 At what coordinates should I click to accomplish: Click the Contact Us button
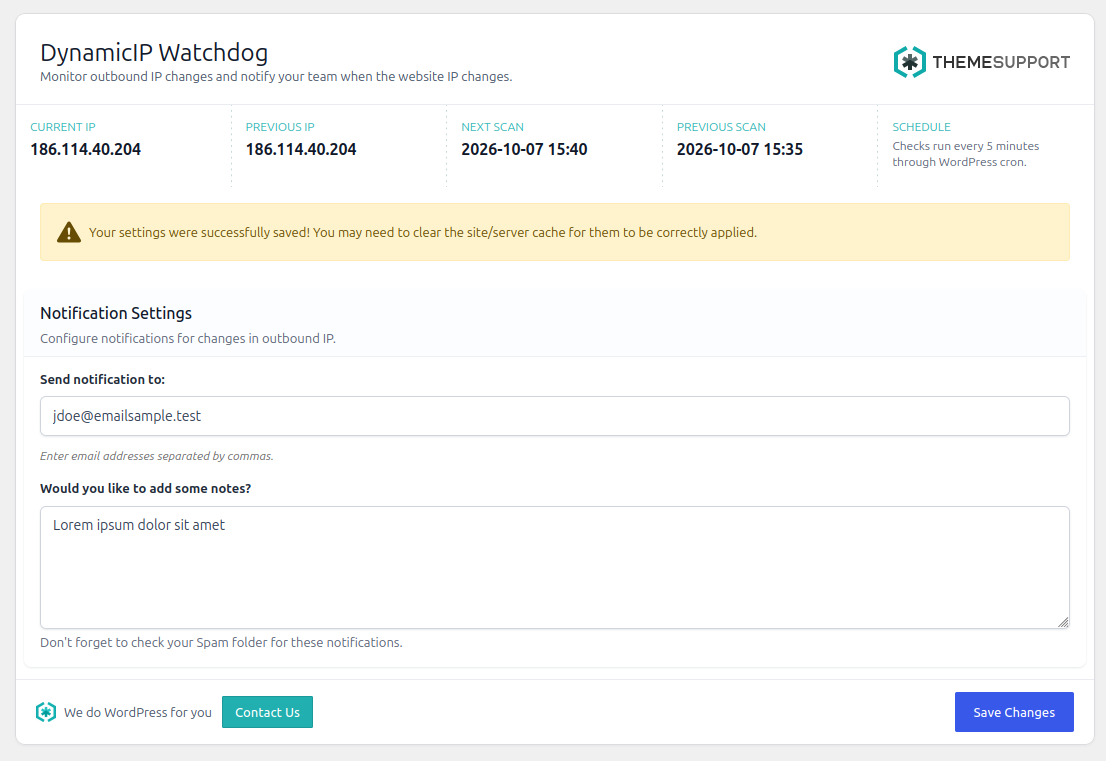[x=267, y=712]
